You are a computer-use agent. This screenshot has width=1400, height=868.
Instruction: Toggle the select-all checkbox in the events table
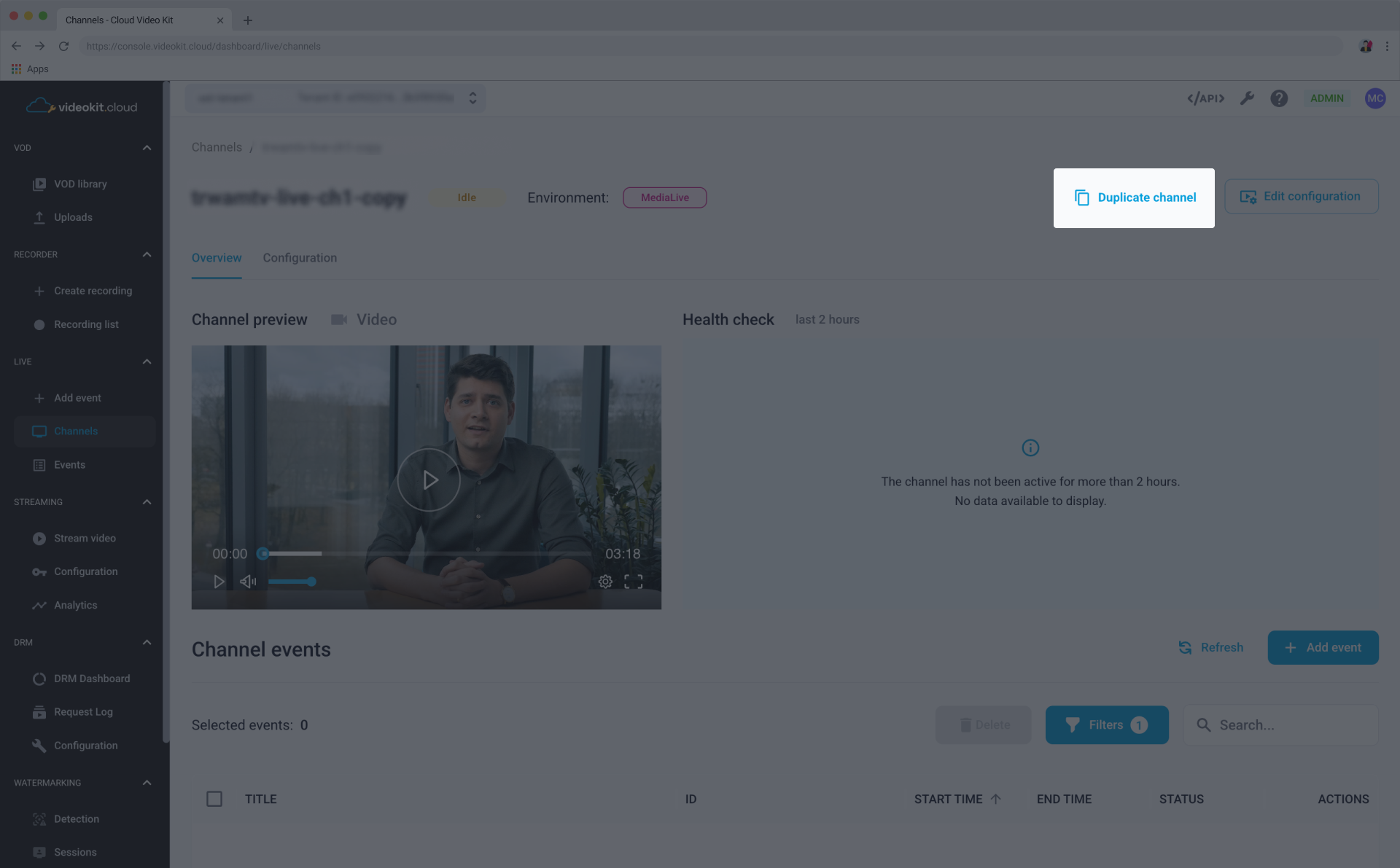pyautogui.click(x=214, y=799)
